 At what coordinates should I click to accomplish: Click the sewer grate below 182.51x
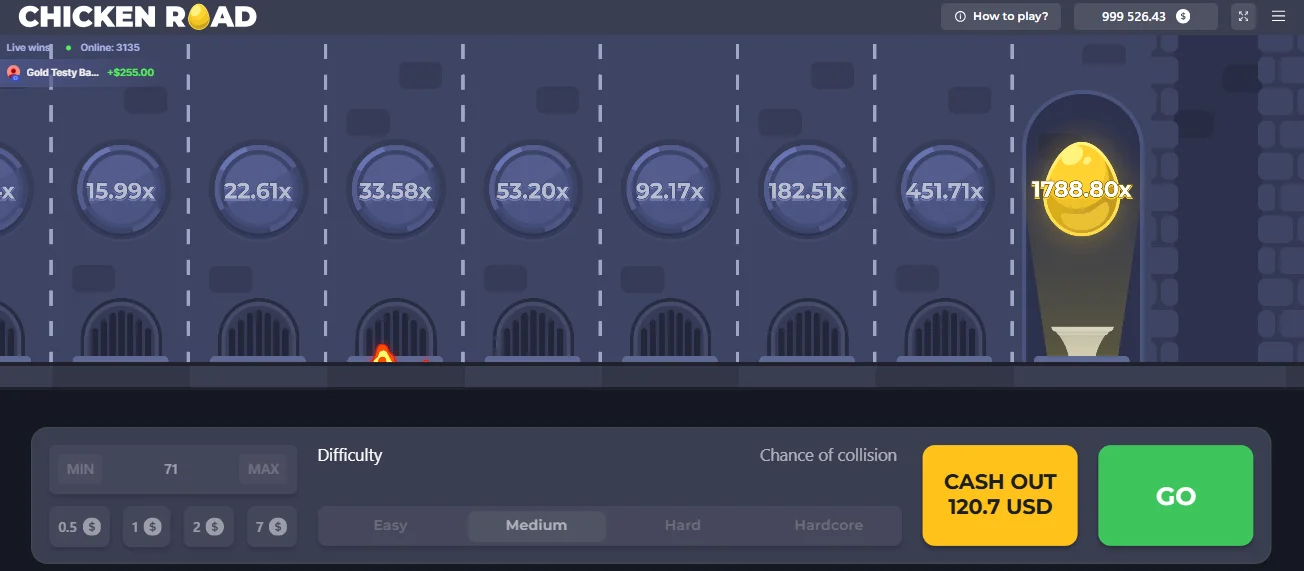coord(808,329)
